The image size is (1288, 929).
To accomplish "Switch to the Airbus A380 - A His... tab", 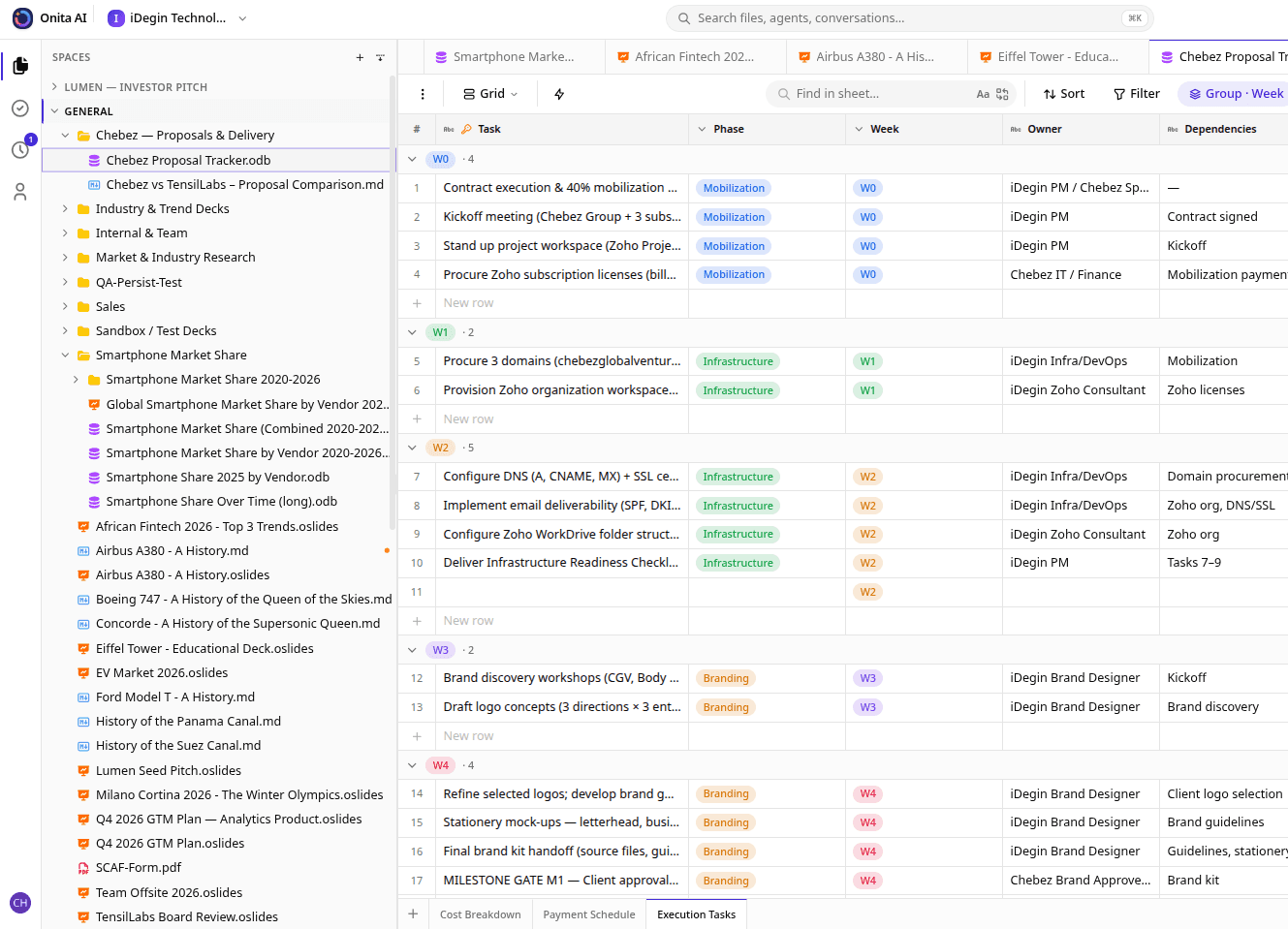I will coord(876,57).
